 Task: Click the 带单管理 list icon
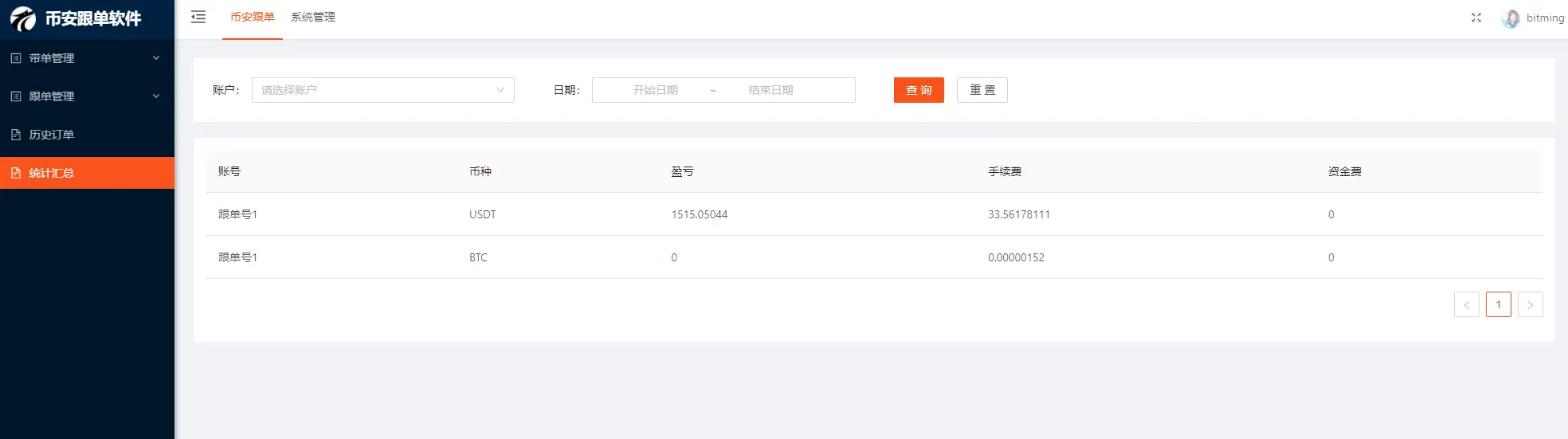click(x=16, y=58)
